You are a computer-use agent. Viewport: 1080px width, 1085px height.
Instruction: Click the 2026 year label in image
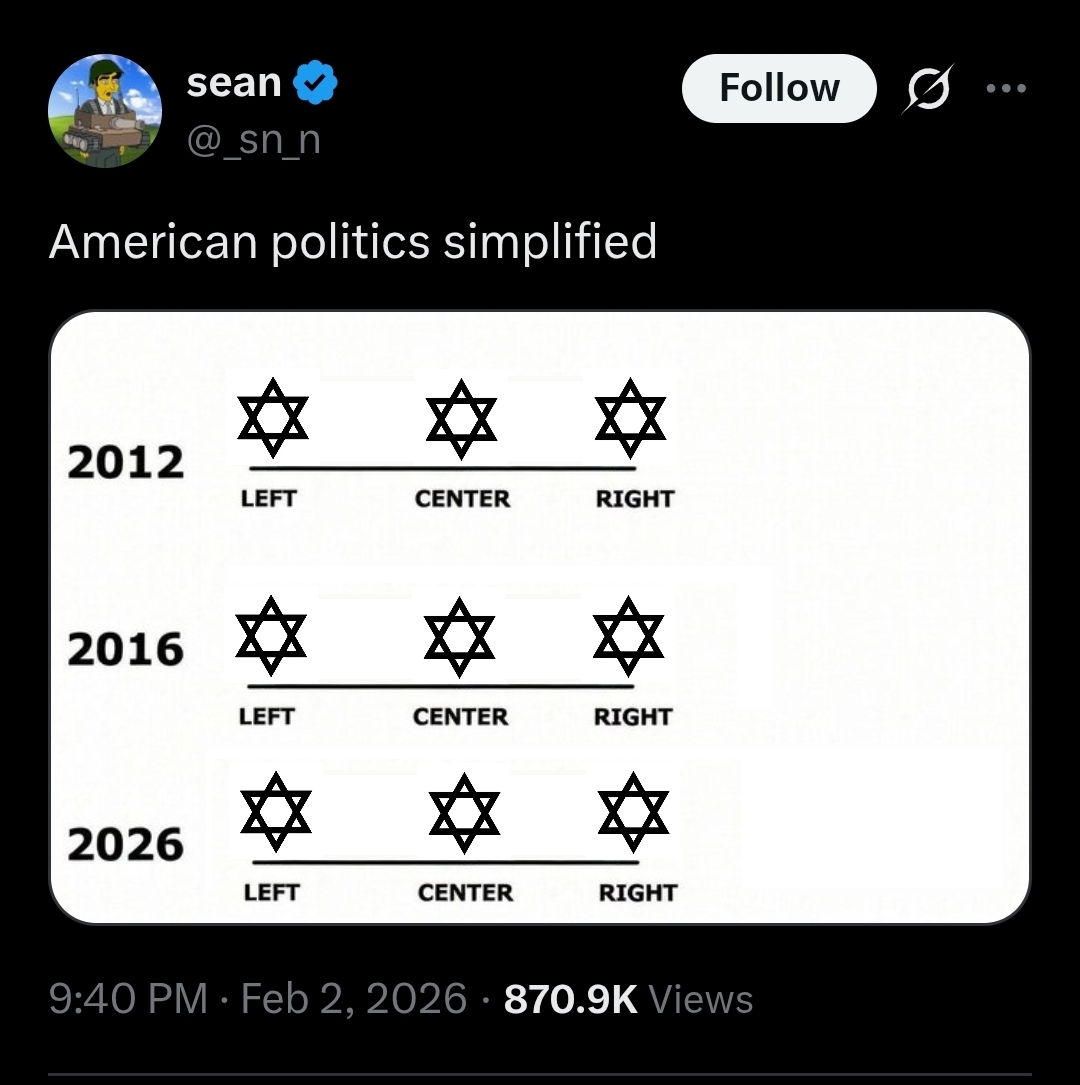point(126,845)
